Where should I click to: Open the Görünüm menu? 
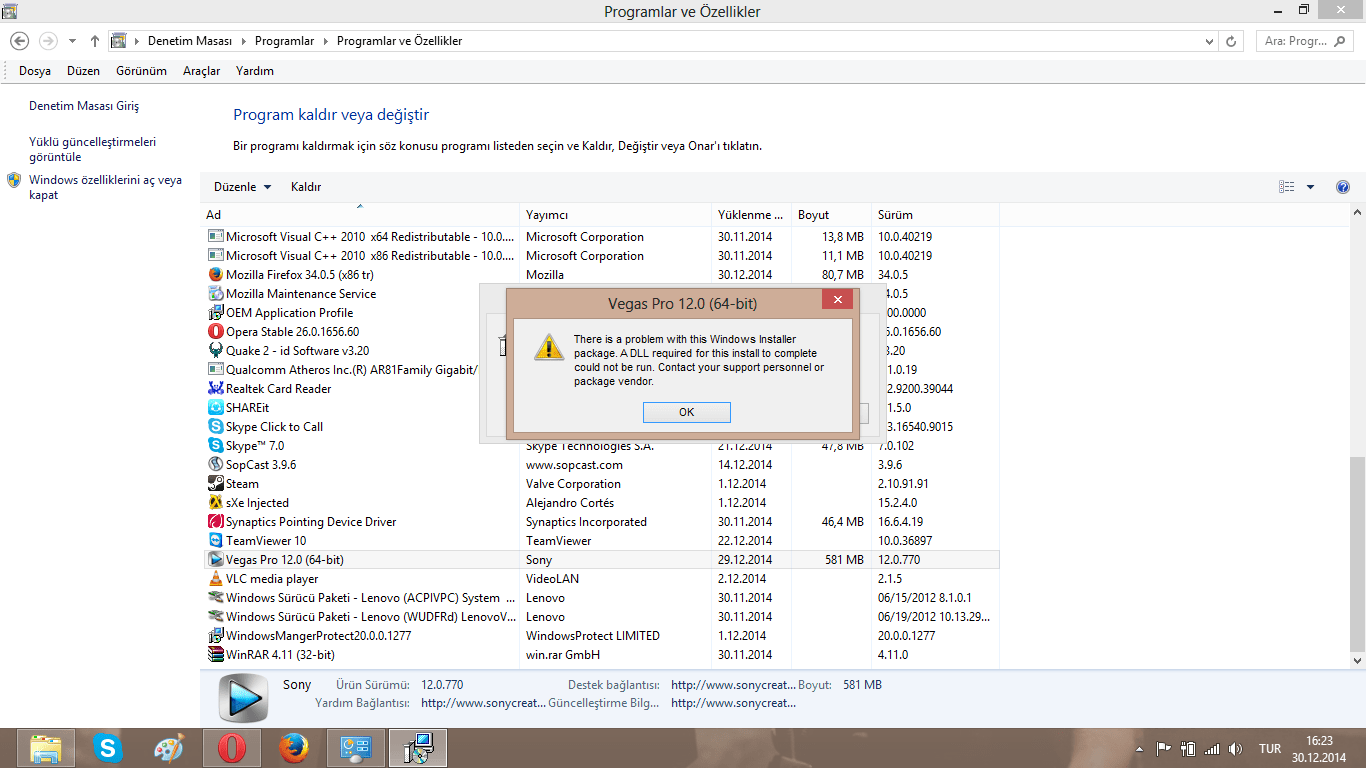coord(141,71)
